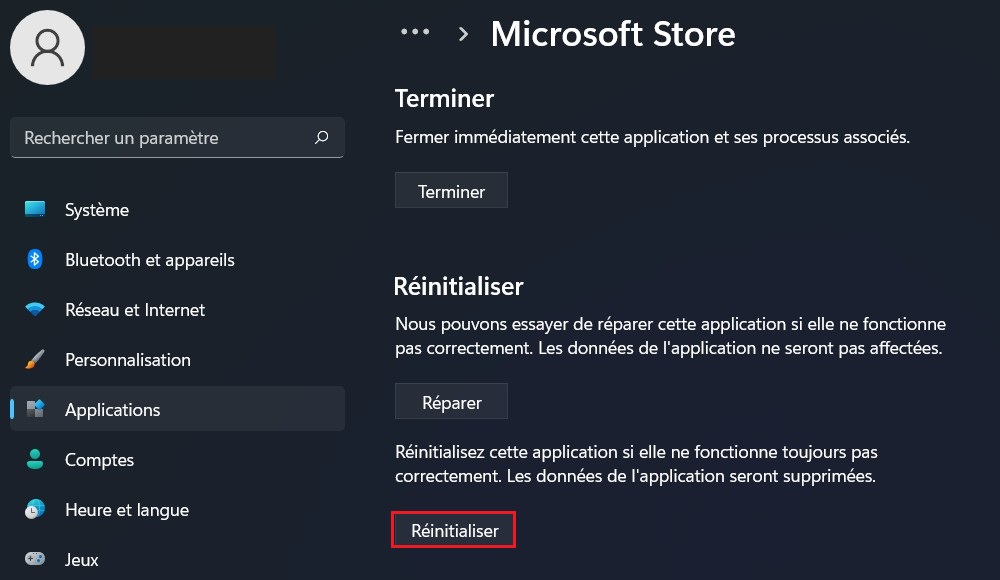Click the Système monitor icon

(35, 209)
